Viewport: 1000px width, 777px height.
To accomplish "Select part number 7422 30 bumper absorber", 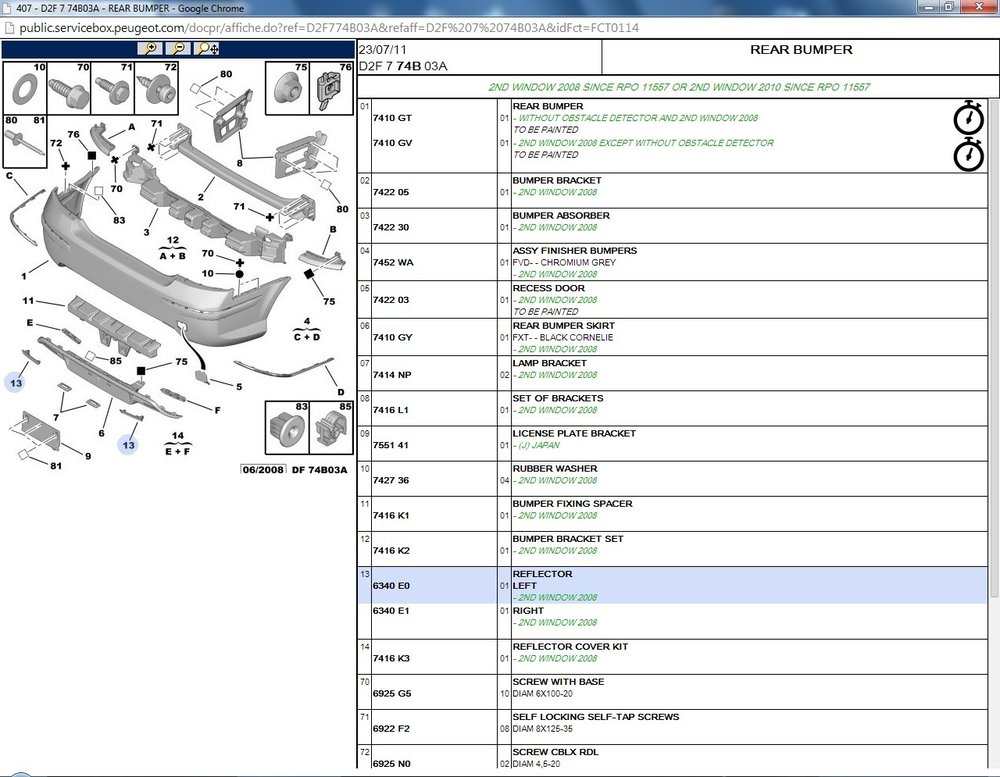I will click(x=390, y=227).
